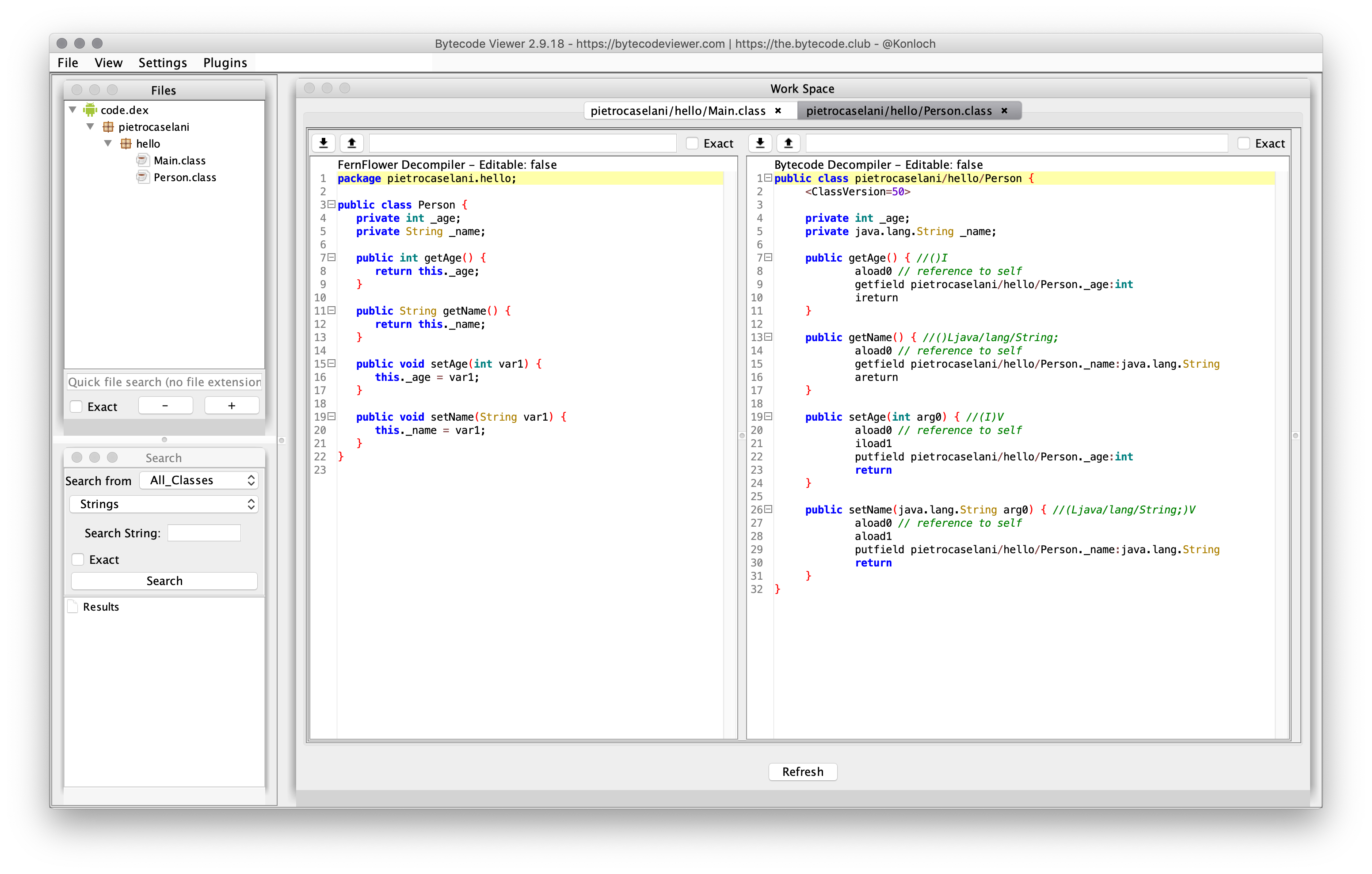Tick the Exact checkbox under Search String
This screenshot has height=874, width=1372.
(x=78, y=559)
